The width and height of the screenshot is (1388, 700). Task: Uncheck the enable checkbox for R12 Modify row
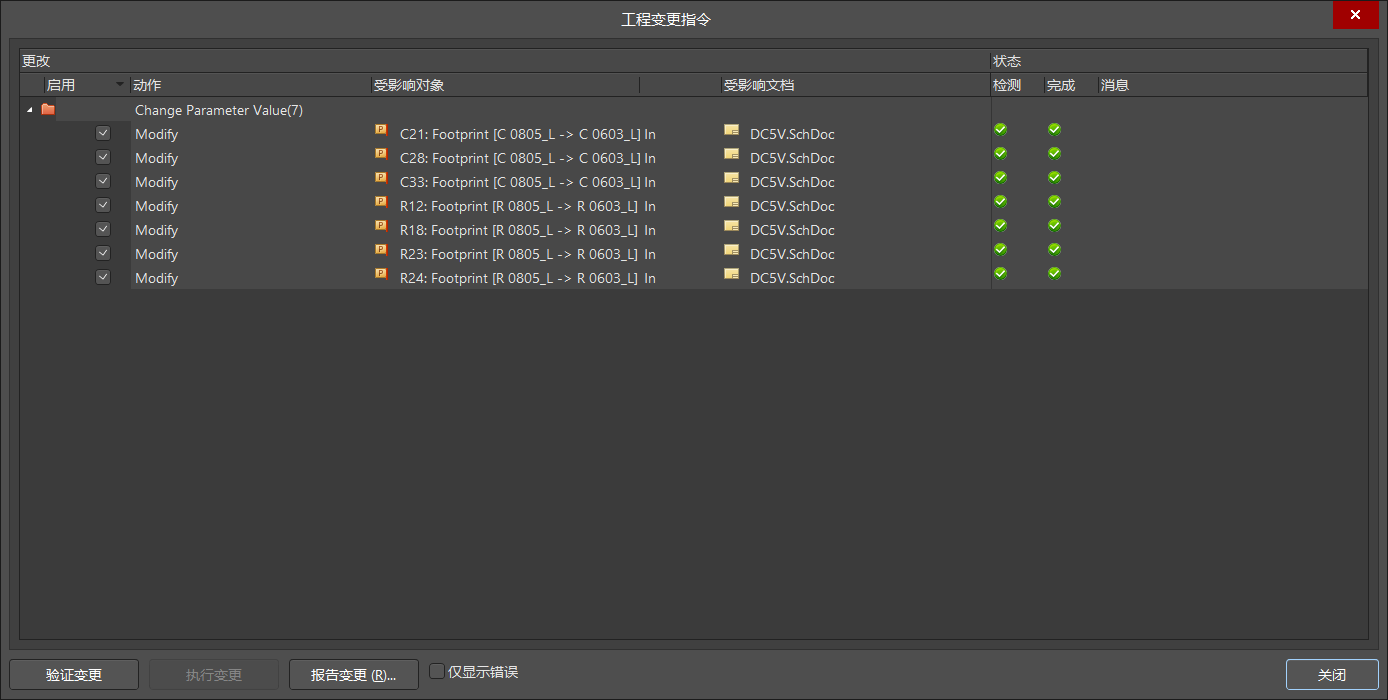(x=102, y=205)
